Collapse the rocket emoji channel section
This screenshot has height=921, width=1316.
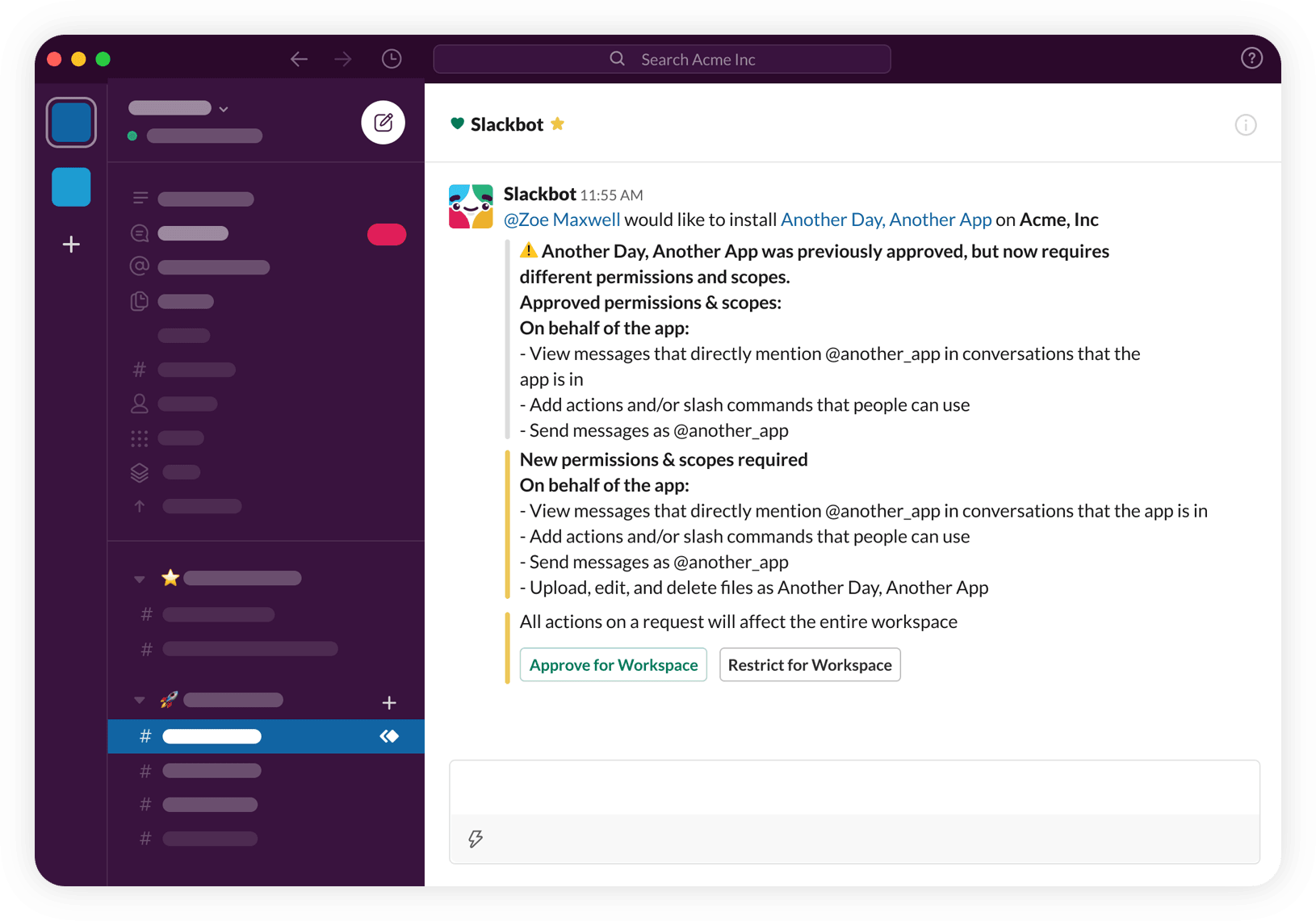[x=138, y=700]
